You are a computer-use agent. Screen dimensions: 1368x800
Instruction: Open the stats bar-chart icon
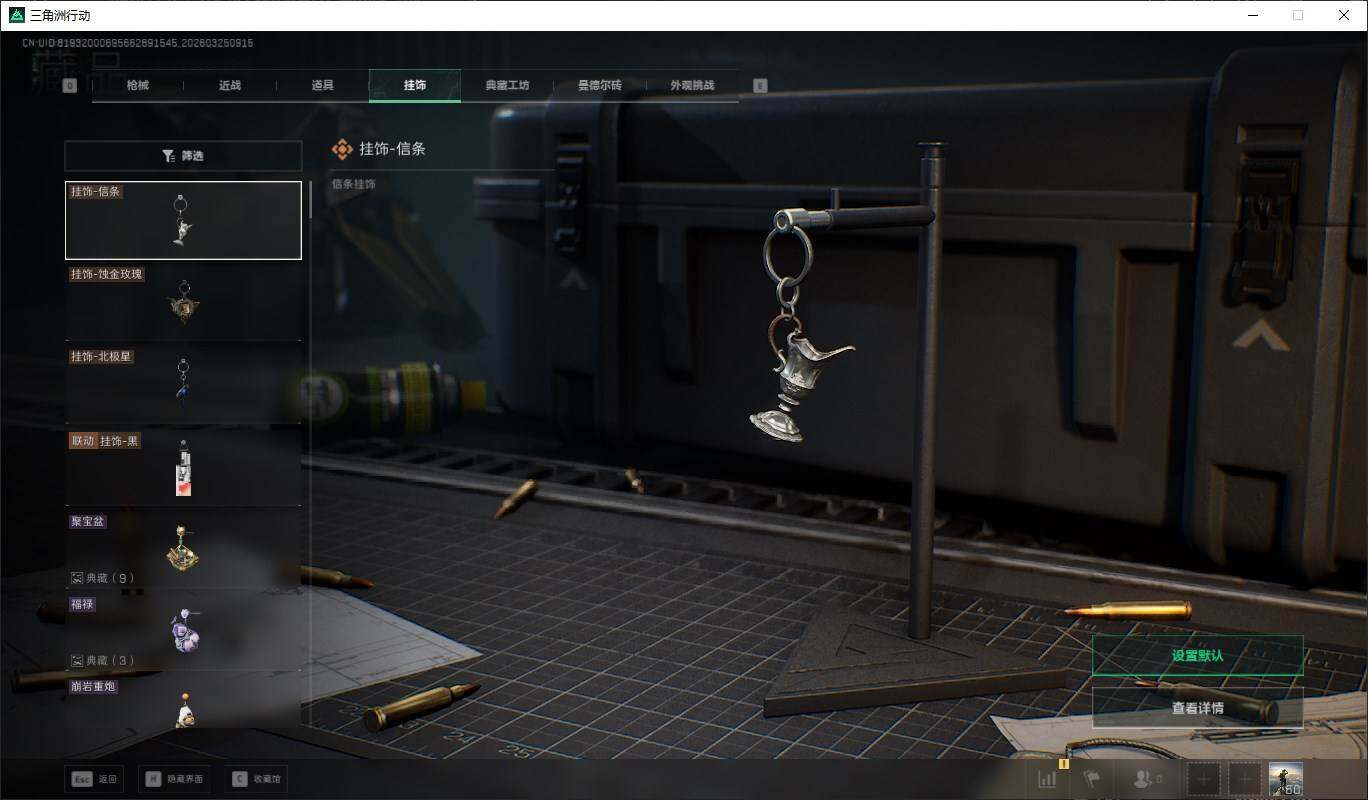pyautogui.click(x=1047, y=779)
